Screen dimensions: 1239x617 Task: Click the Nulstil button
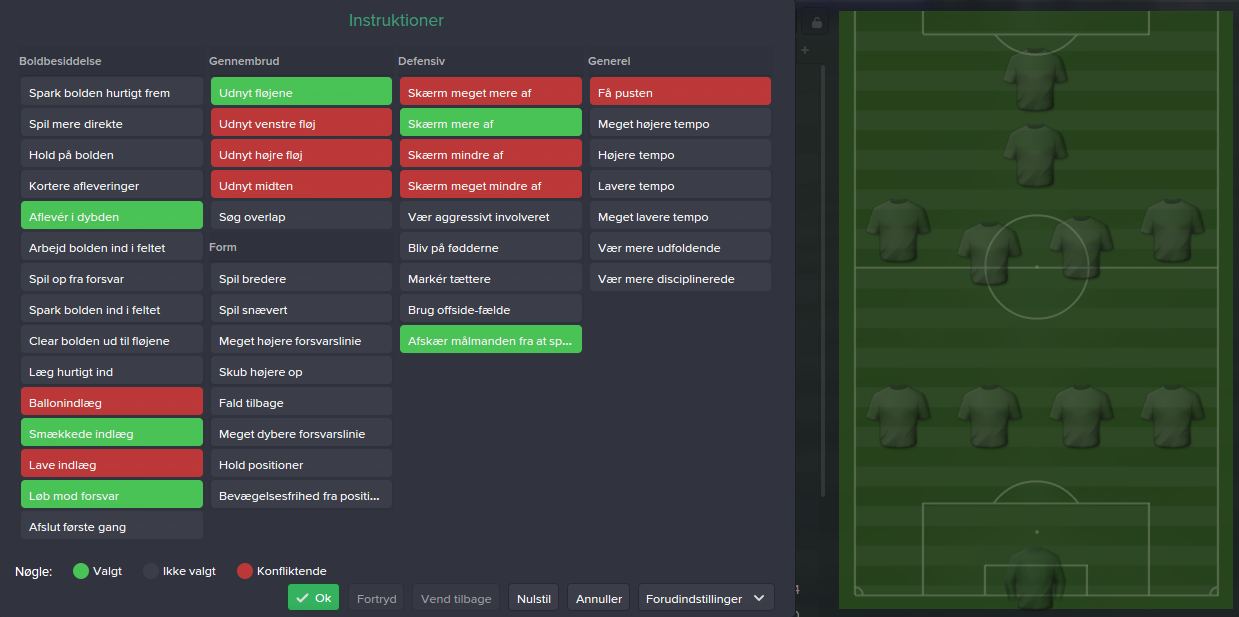pos(533,598)
